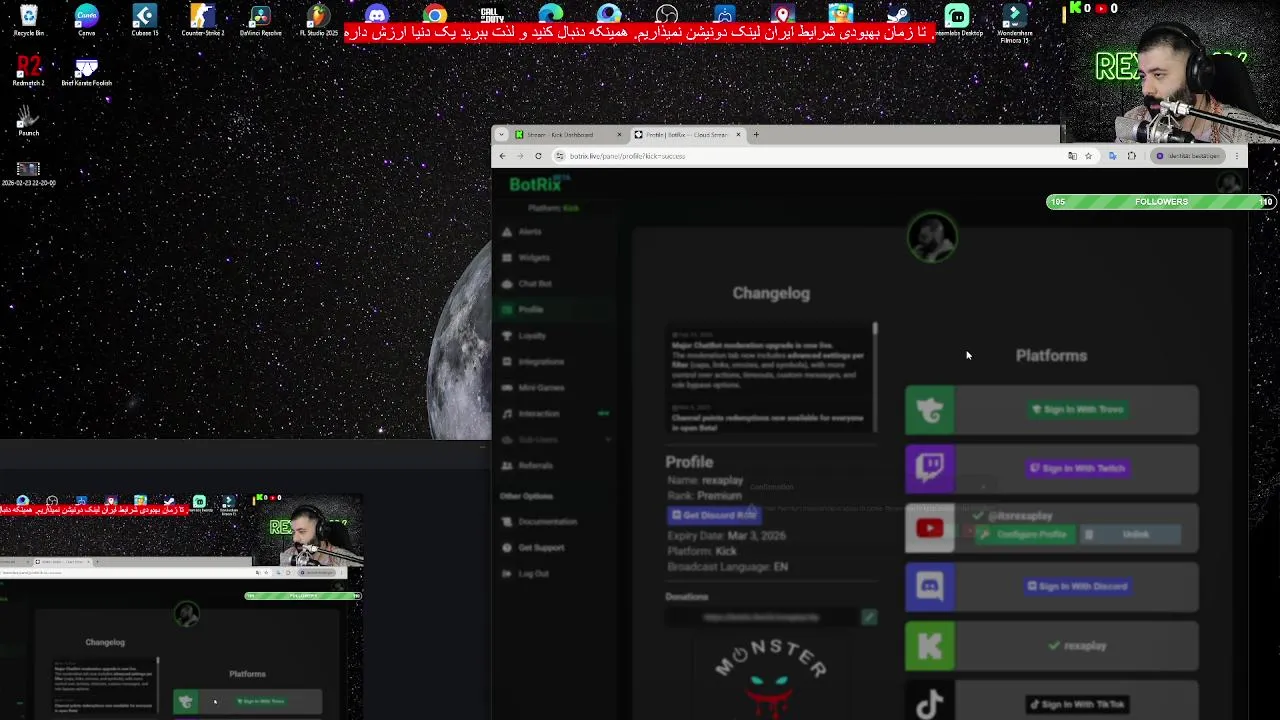The width and height of the screenshot is (1280, 720).
Task: Click the YouTube platform logo tile
Action: tap(930, 528)
